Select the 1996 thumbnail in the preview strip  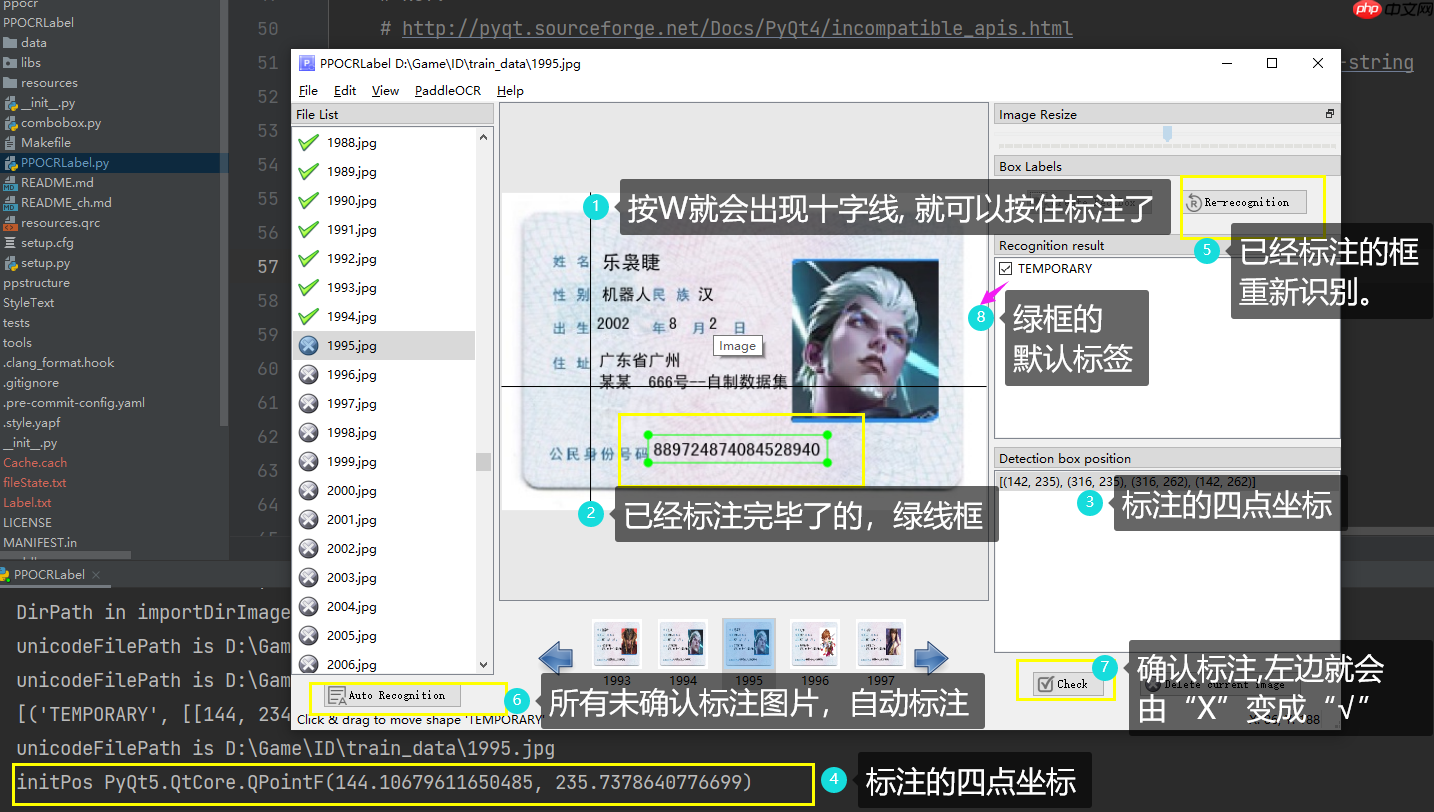coord(814,647)
